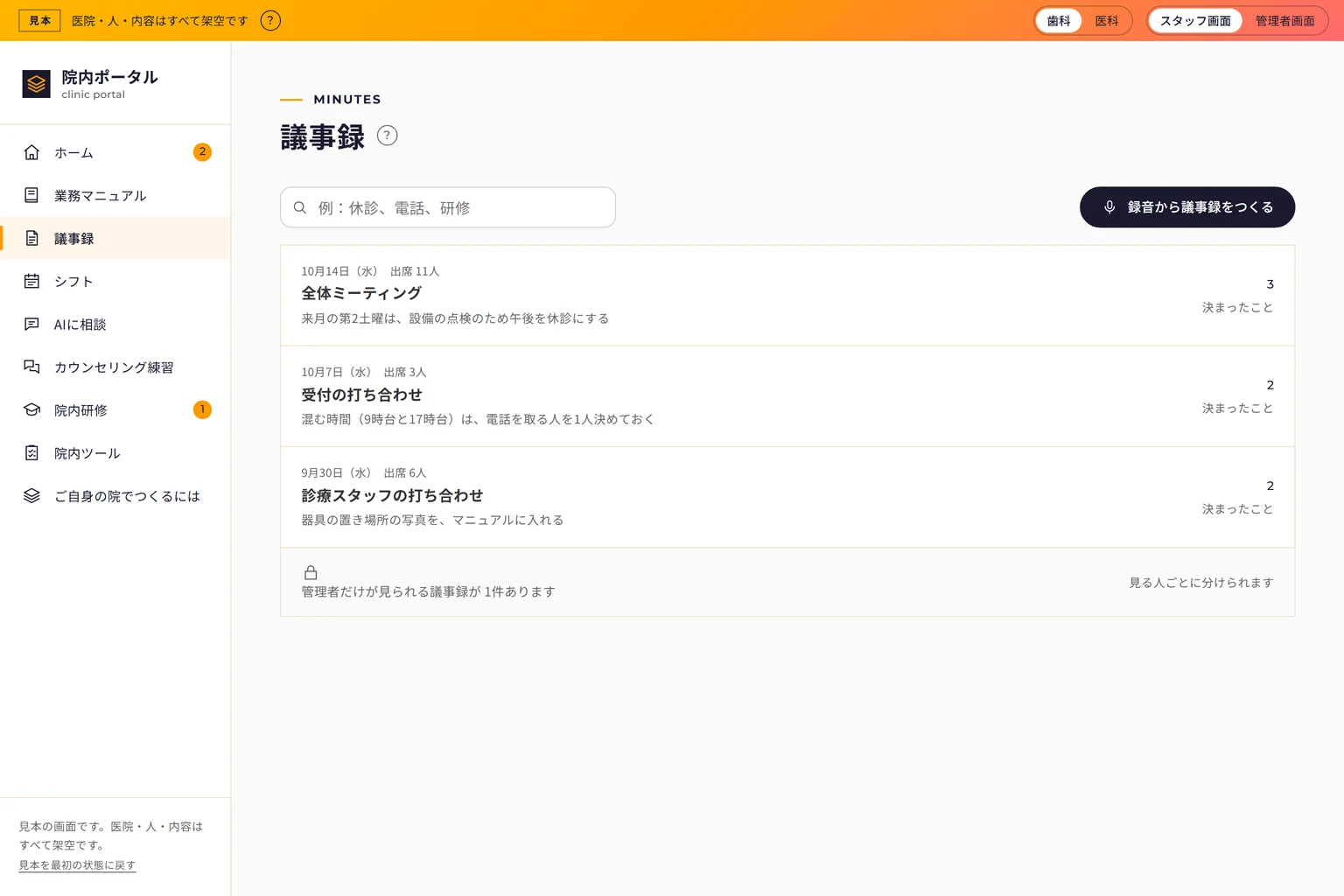Screen dimensions: 1344x896
Task: Click 見本を最初の状態に戻す link
Action: pyautogui.click(x=77, y=865)
